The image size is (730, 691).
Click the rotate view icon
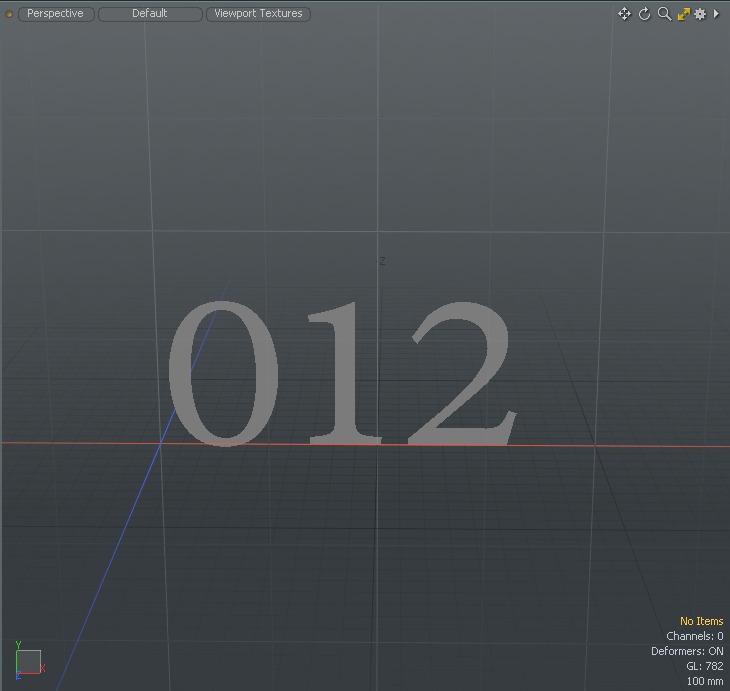(x=644, y=14)
